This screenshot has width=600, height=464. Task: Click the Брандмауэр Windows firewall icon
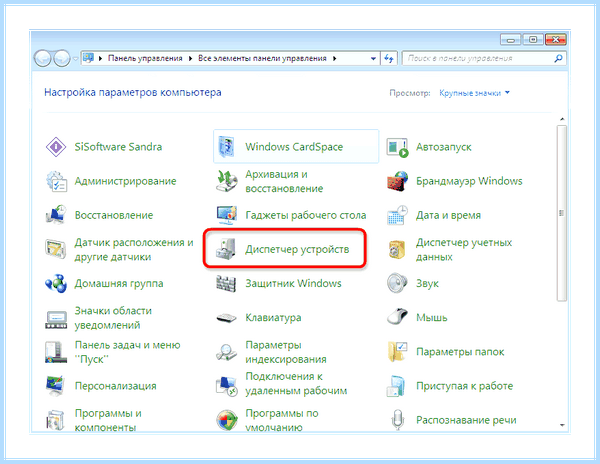pyautogui.click(x=397, y=181)
